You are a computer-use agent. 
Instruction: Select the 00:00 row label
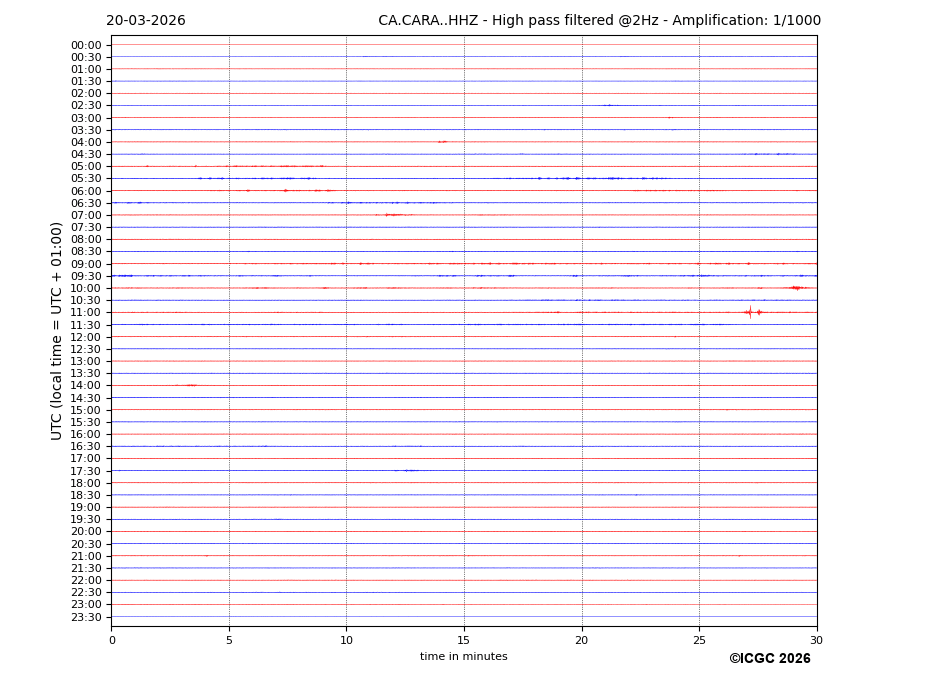point(86,45)
